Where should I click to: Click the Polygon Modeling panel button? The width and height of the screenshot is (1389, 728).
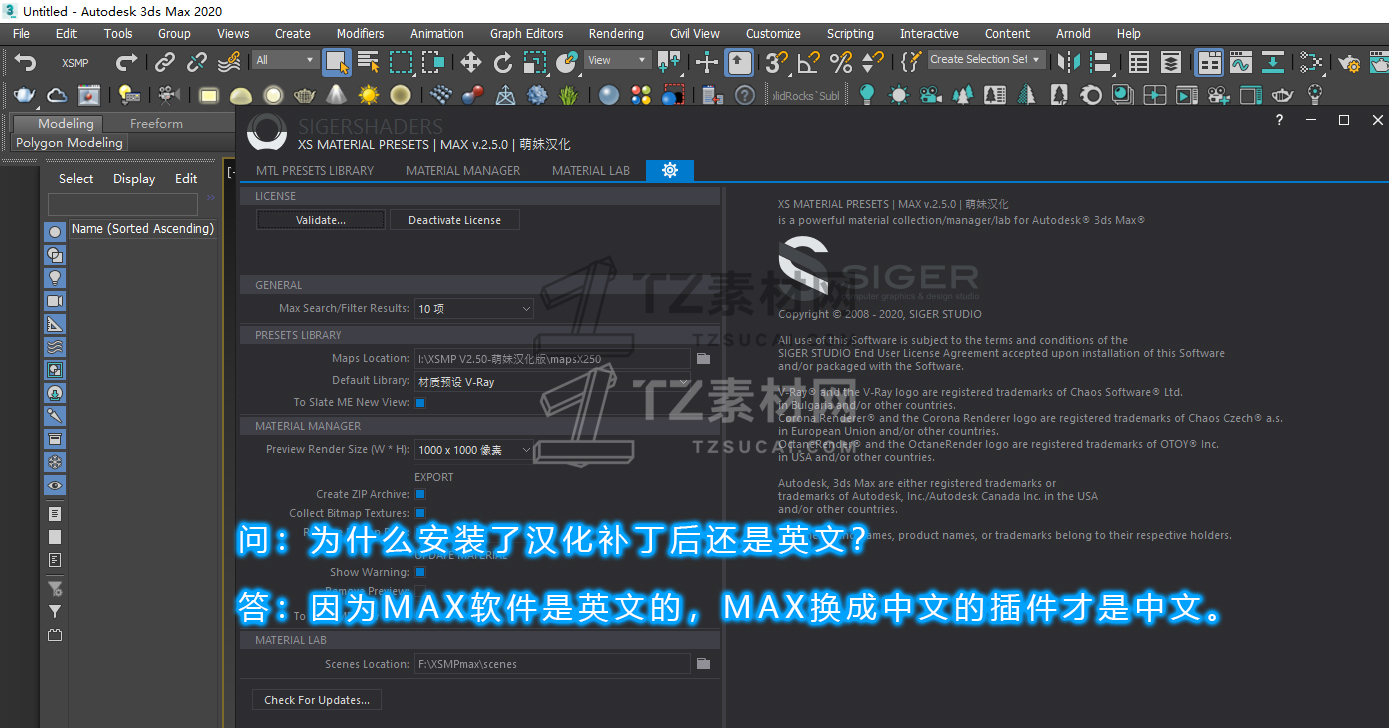[69, 143]
